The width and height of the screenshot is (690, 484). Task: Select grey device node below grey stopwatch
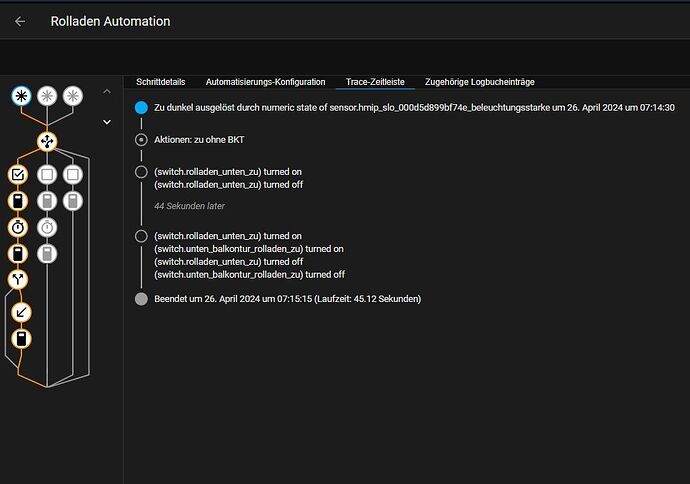47,254
